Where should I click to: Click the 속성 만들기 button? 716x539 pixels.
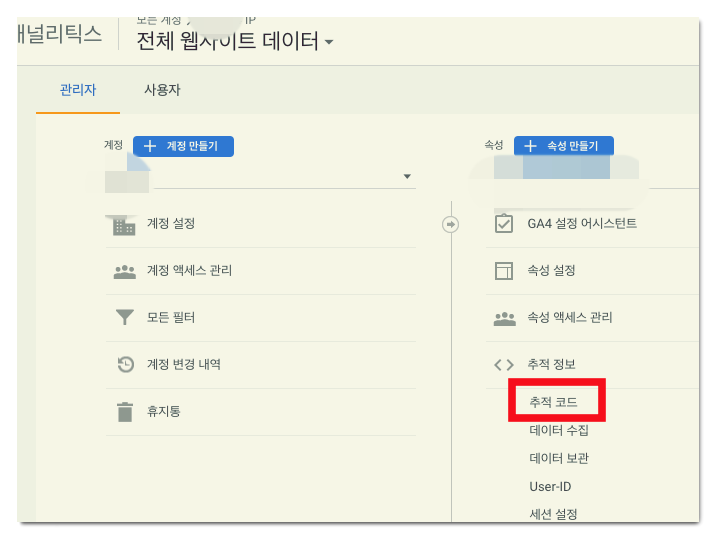563,146
